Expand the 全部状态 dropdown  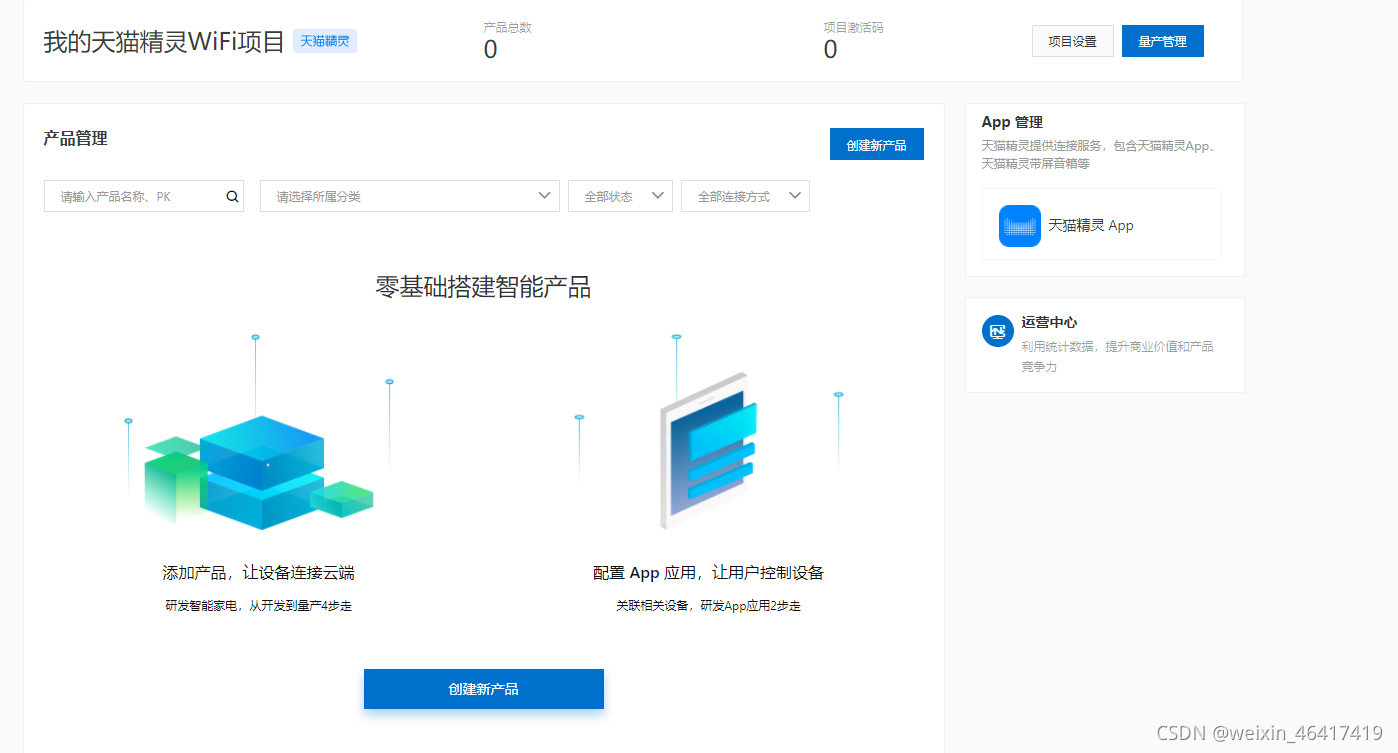[620, 196]
